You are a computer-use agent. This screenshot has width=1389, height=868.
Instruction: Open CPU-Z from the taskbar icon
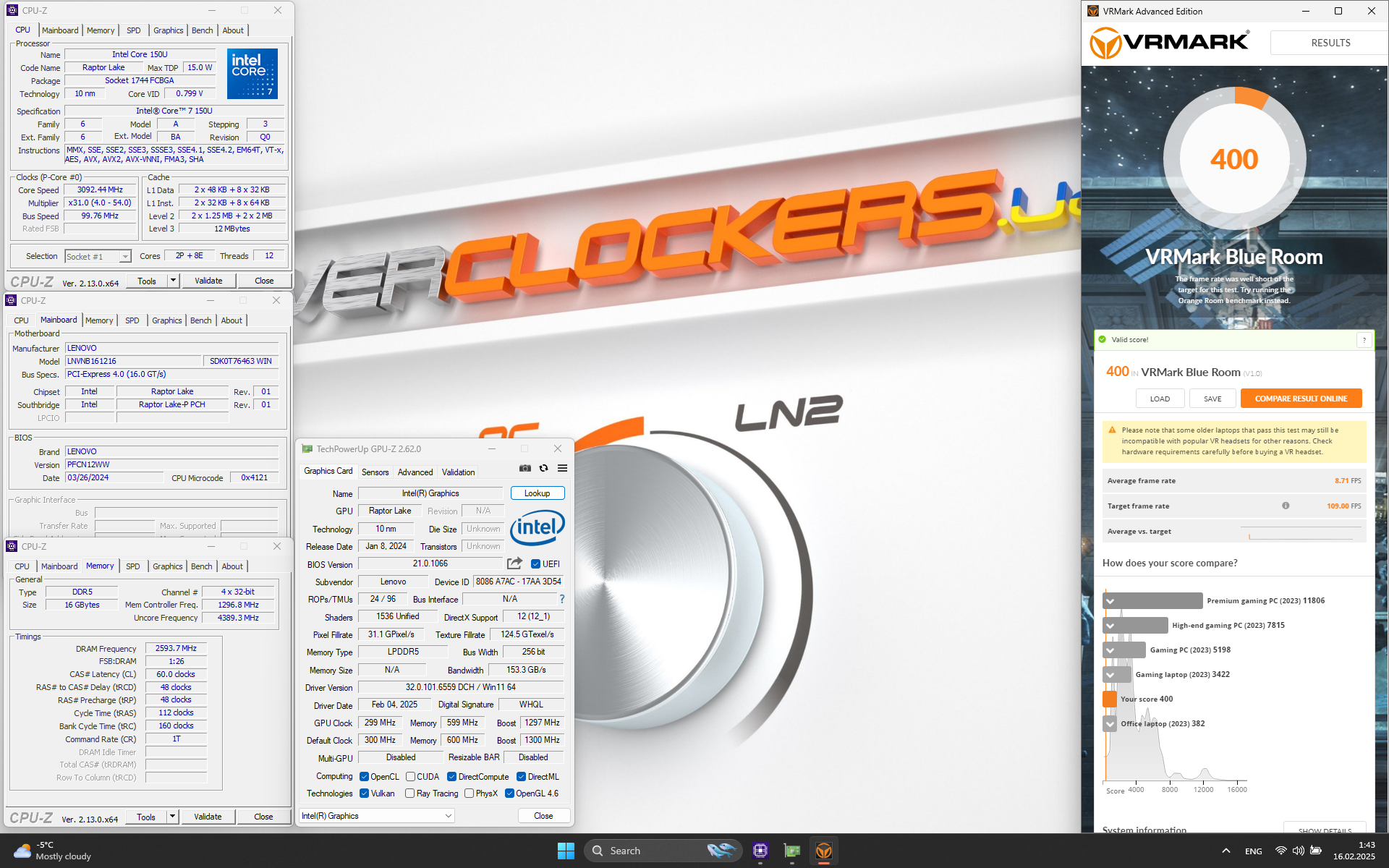pyautogui.click(x=760, y=851)
